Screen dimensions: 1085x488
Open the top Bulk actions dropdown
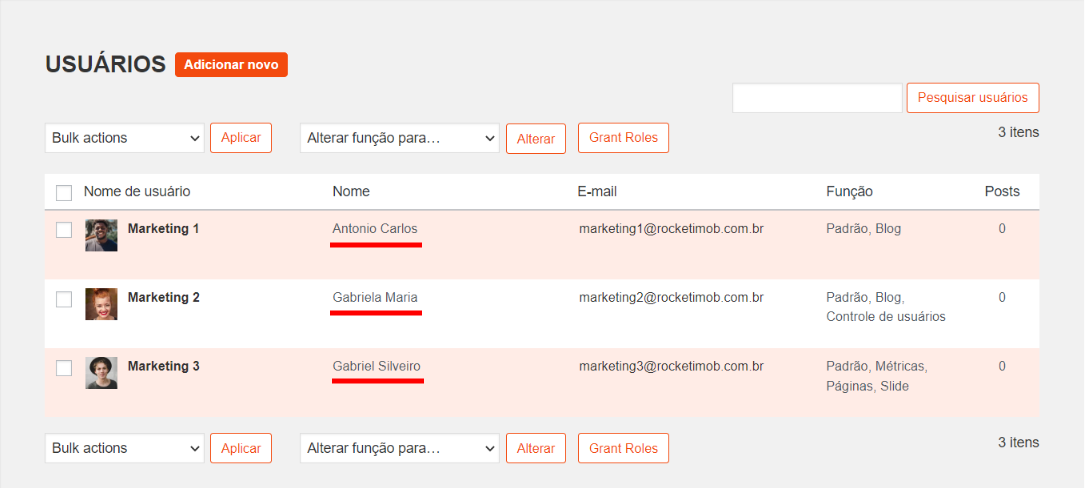125,138
